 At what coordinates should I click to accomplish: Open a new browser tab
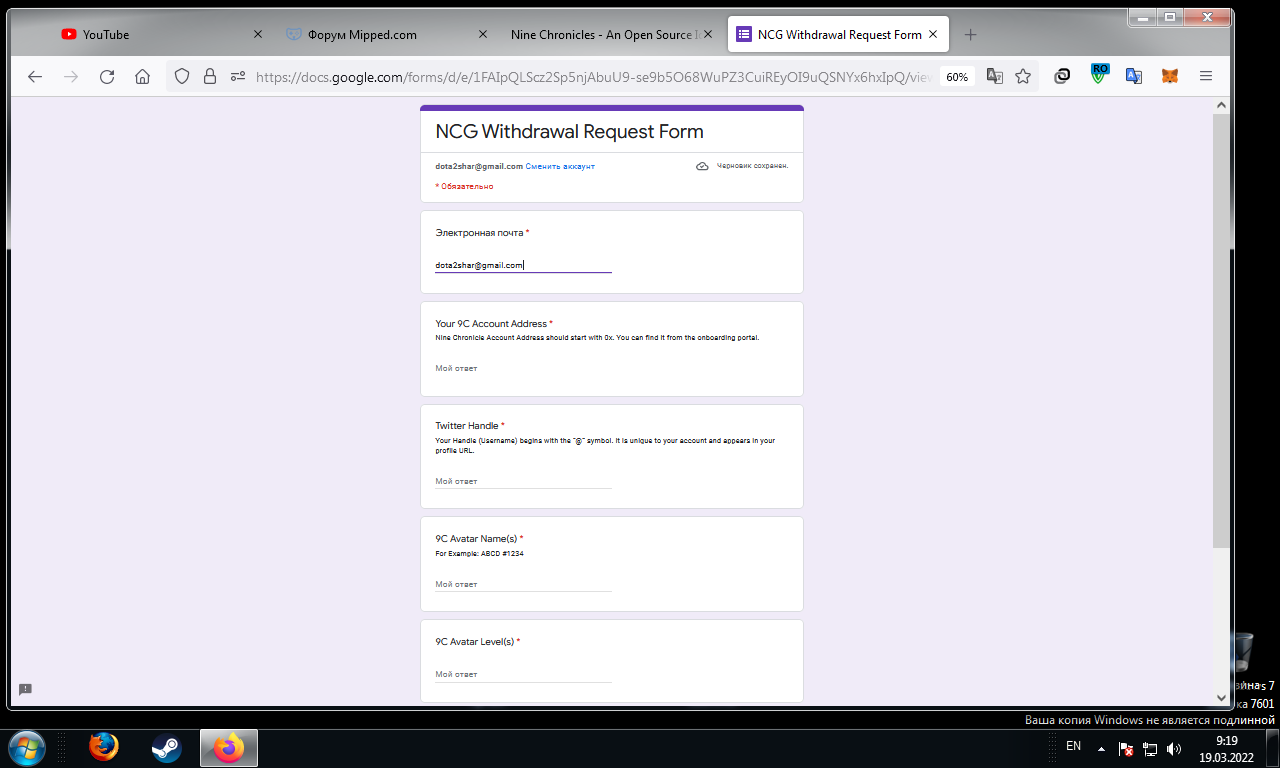coord(970,34)
